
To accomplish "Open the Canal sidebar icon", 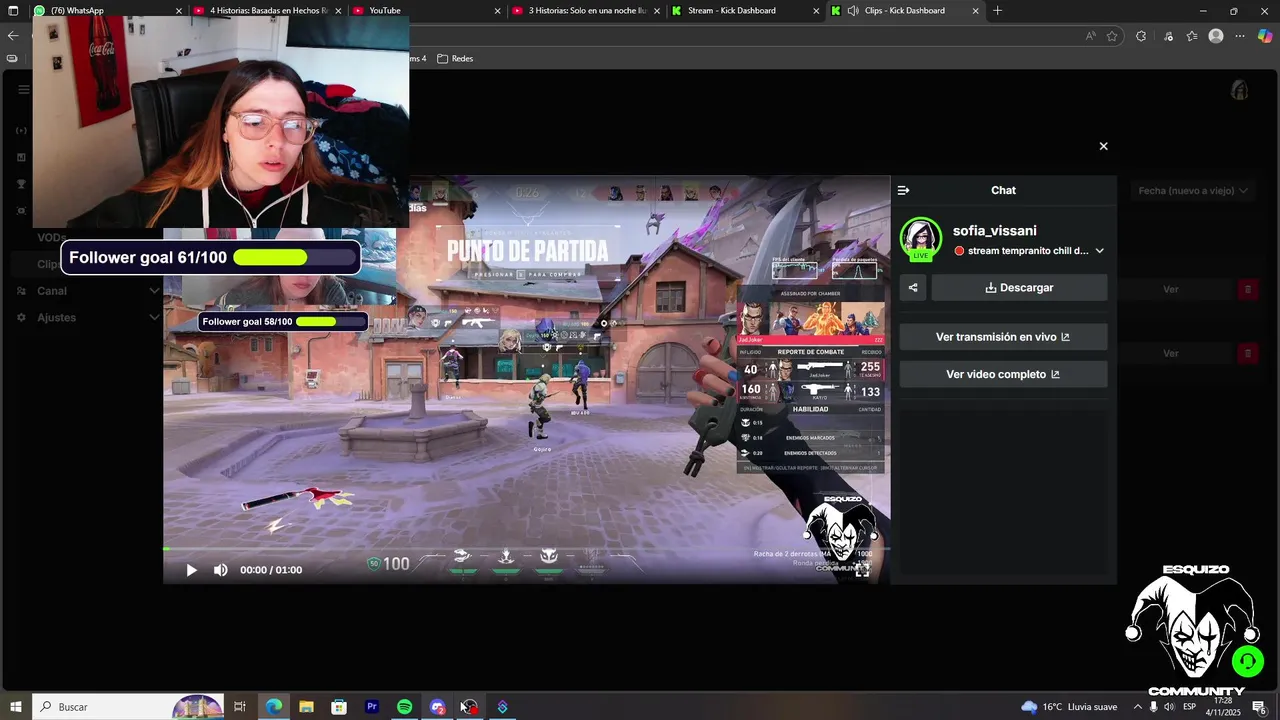I will click(21, 291).
